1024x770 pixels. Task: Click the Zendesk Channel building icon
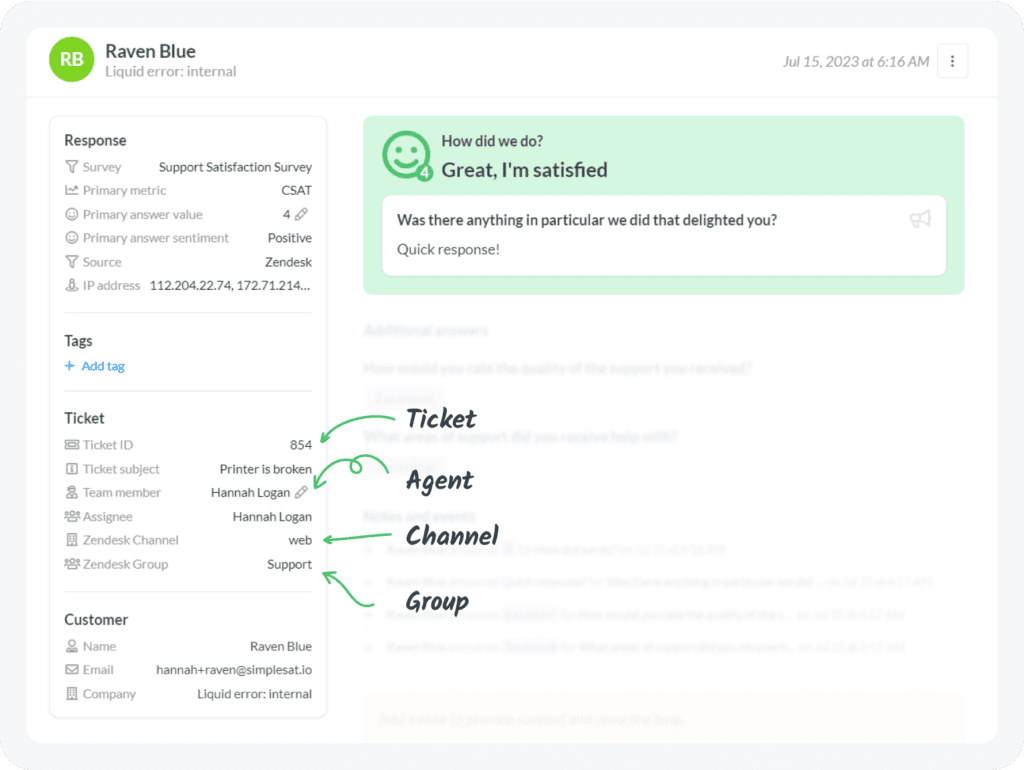(x=72, y=540)
